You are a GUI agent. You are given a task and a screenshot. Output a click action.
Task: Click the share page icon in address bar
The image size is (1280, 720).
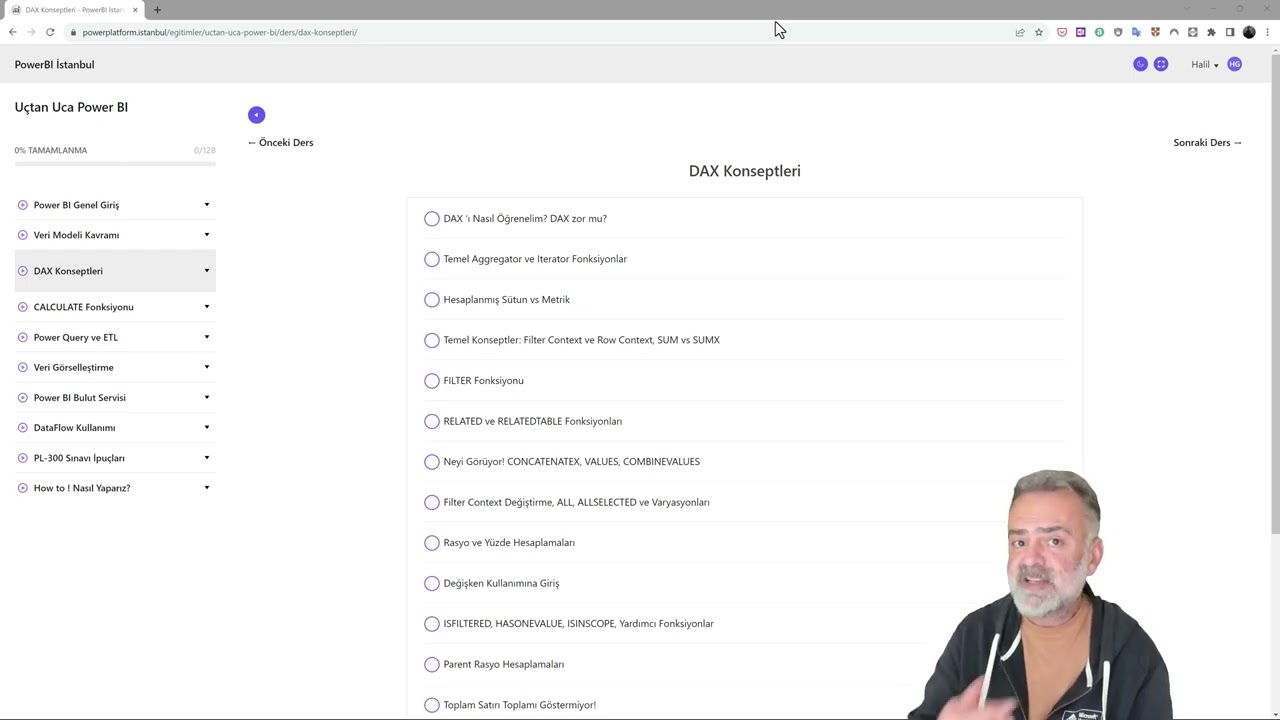(x=1020, y=32)
